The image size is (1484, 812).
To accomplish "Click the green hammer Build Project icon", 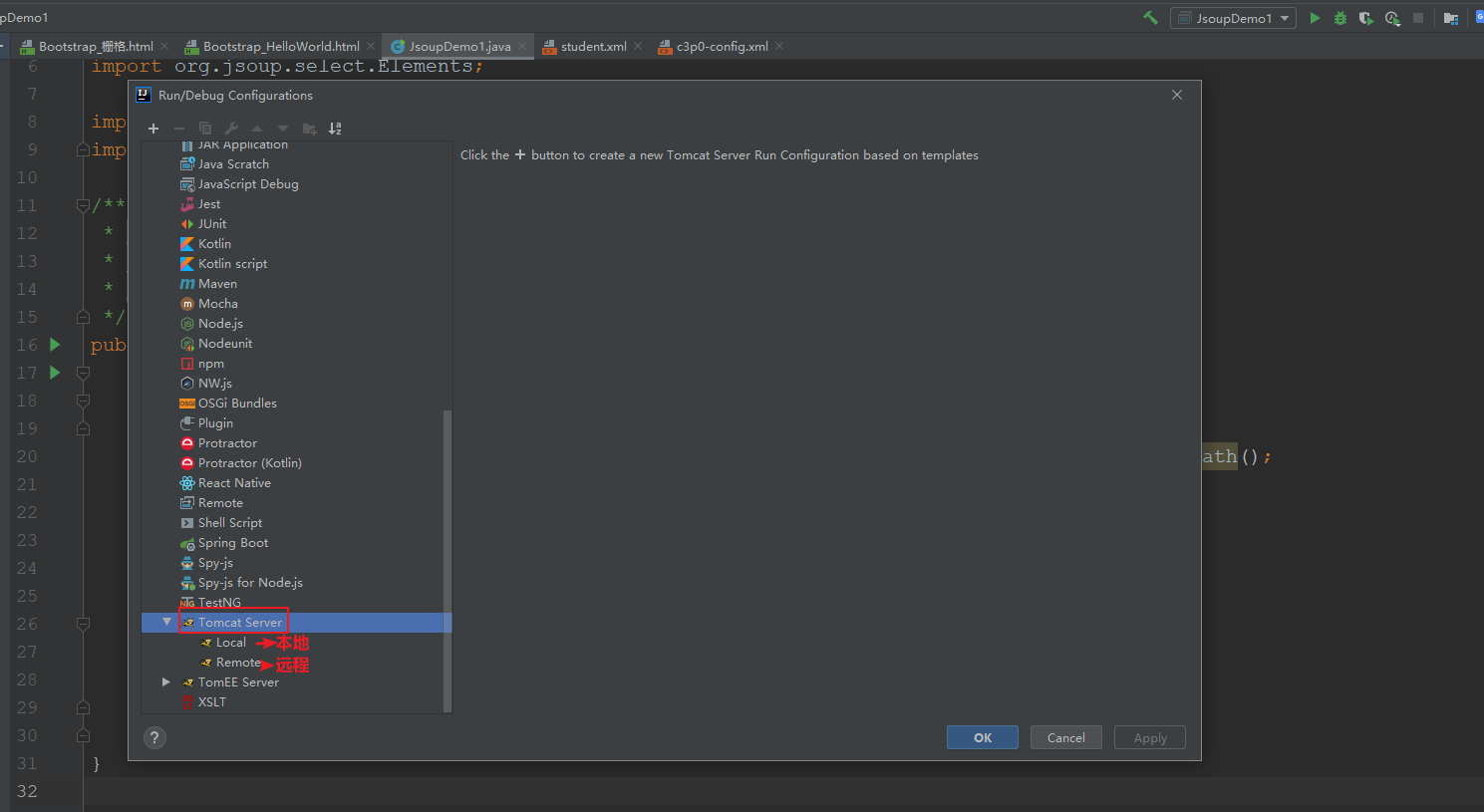I will pos(1150,18).
